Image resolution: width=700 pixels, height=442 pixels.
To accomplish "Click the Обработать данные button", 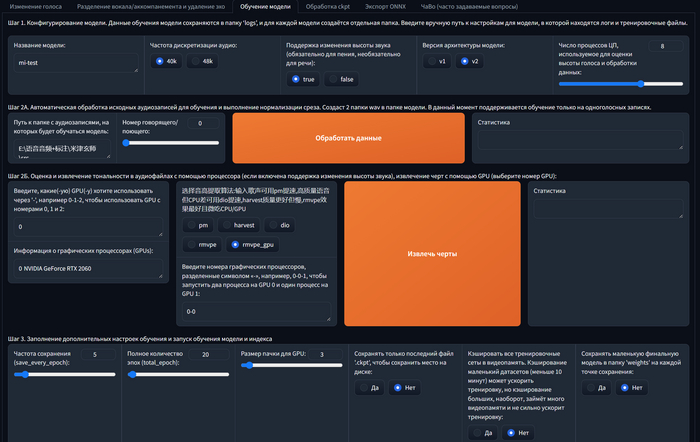I will coord(348,138).
